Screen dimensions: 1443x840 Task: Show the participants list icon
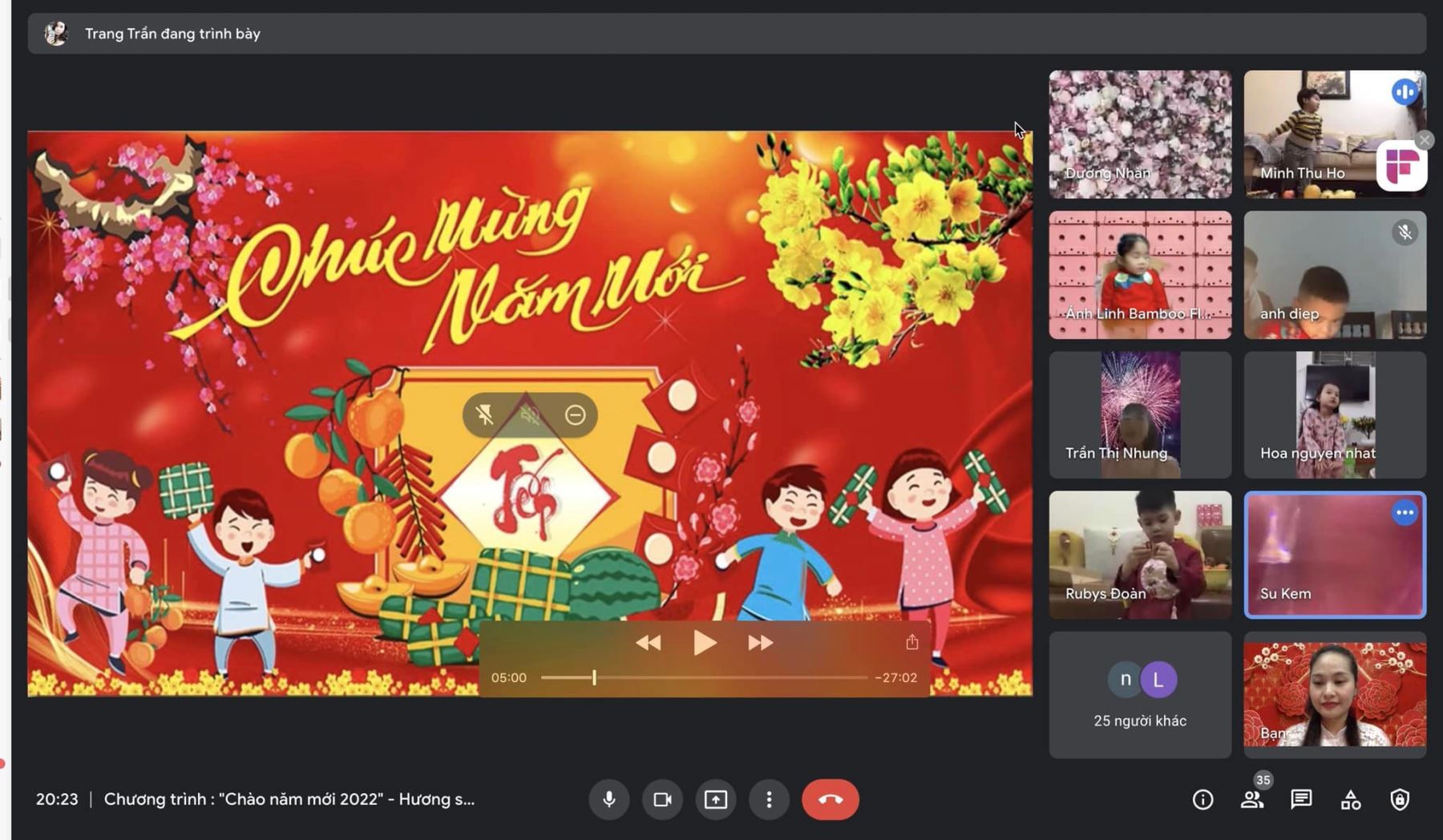1252,799
